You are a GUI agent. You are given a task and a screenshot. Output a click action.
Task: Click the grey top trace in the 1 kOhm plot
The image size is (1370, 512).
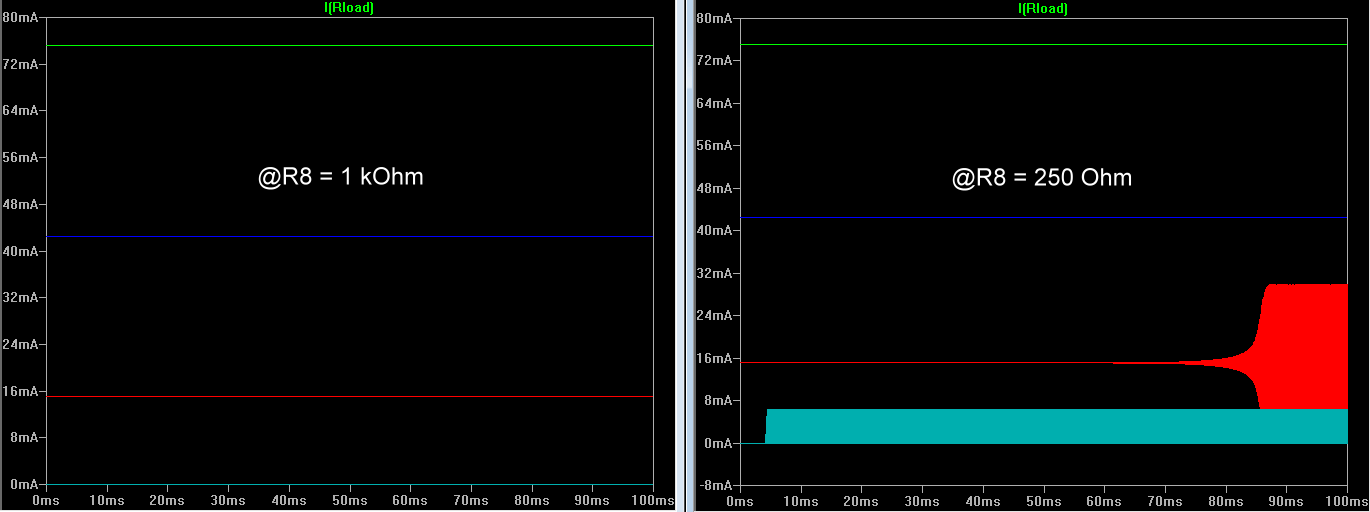(349, 45)
